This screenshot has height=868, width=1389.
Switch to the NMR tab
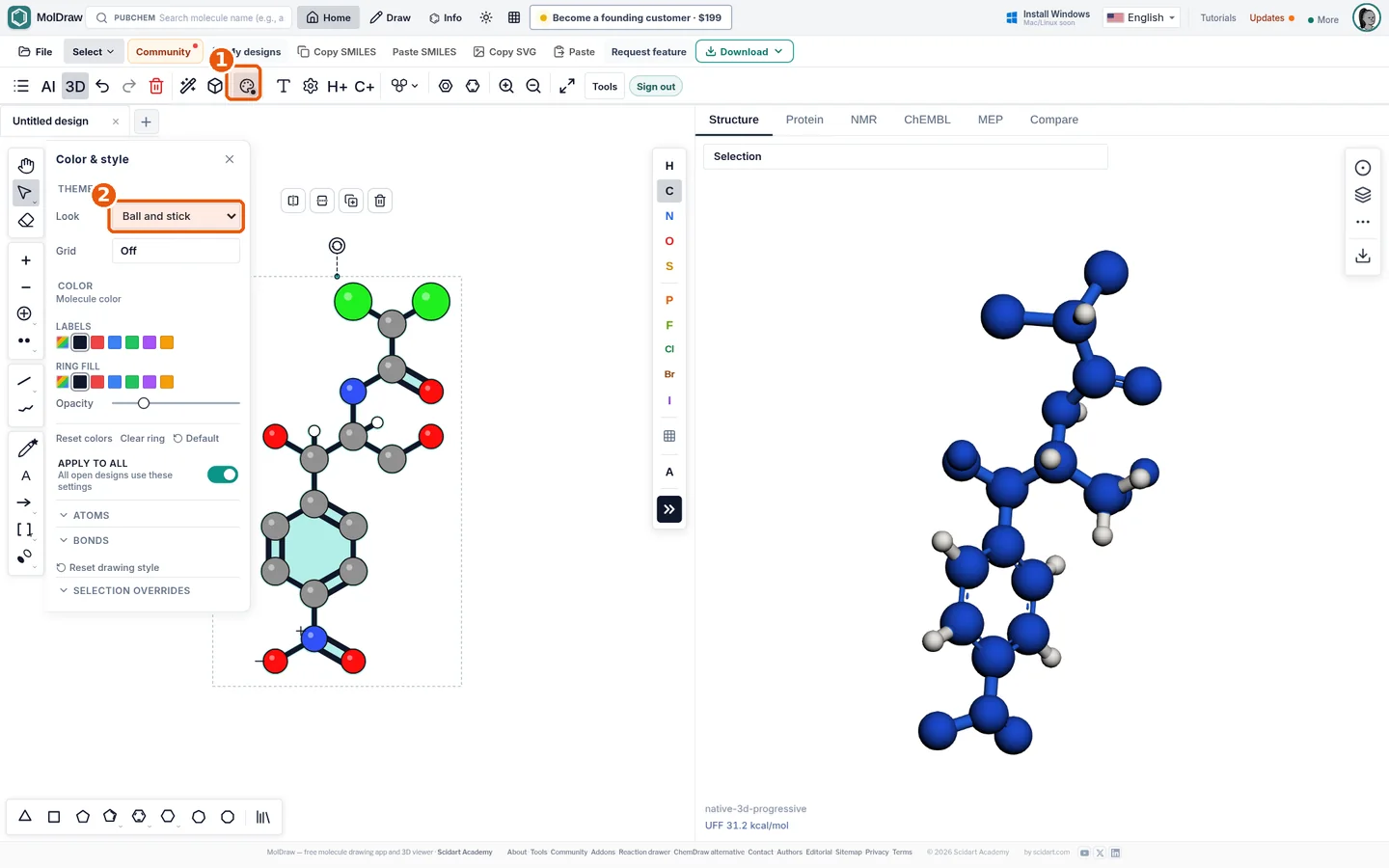[863, 120]
